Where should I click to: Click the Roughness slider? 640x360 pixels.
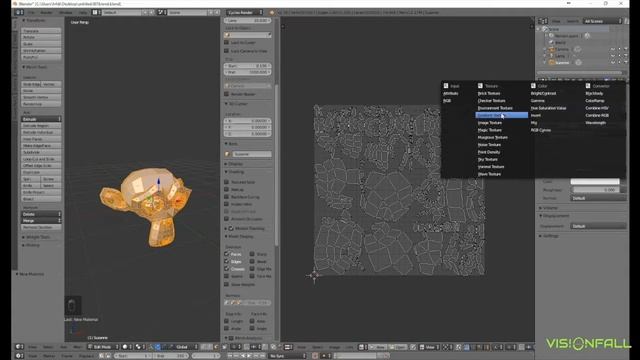(595, 190)
